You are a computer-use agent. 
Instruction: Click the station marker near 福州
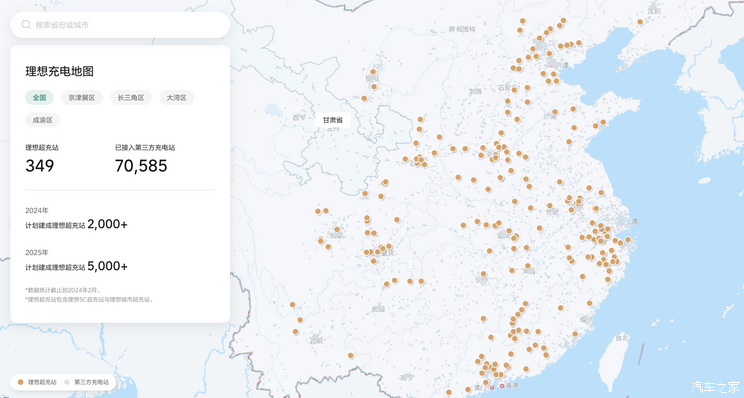[589, 303]
